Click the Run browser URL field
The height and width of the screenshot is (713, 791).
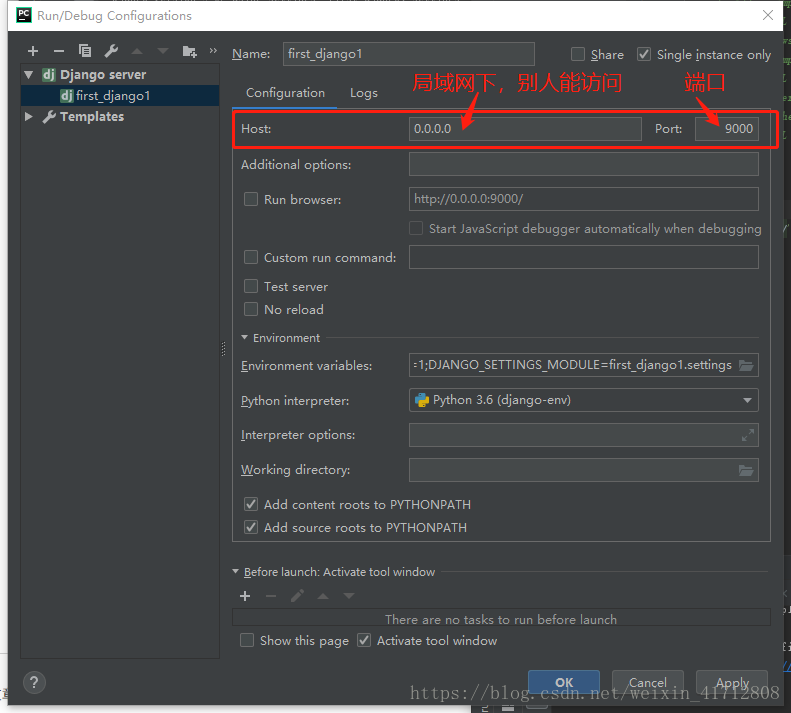[584, 199]
